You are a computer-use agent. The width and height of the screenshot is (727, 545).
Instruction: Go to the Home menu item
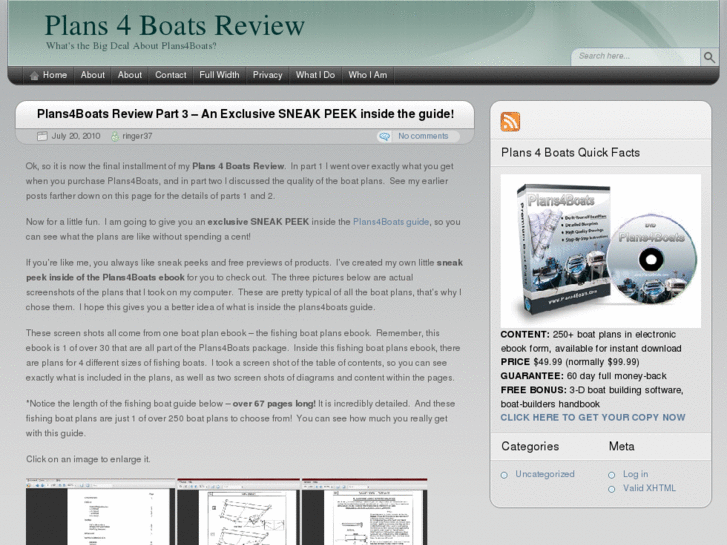pos(48,75)
